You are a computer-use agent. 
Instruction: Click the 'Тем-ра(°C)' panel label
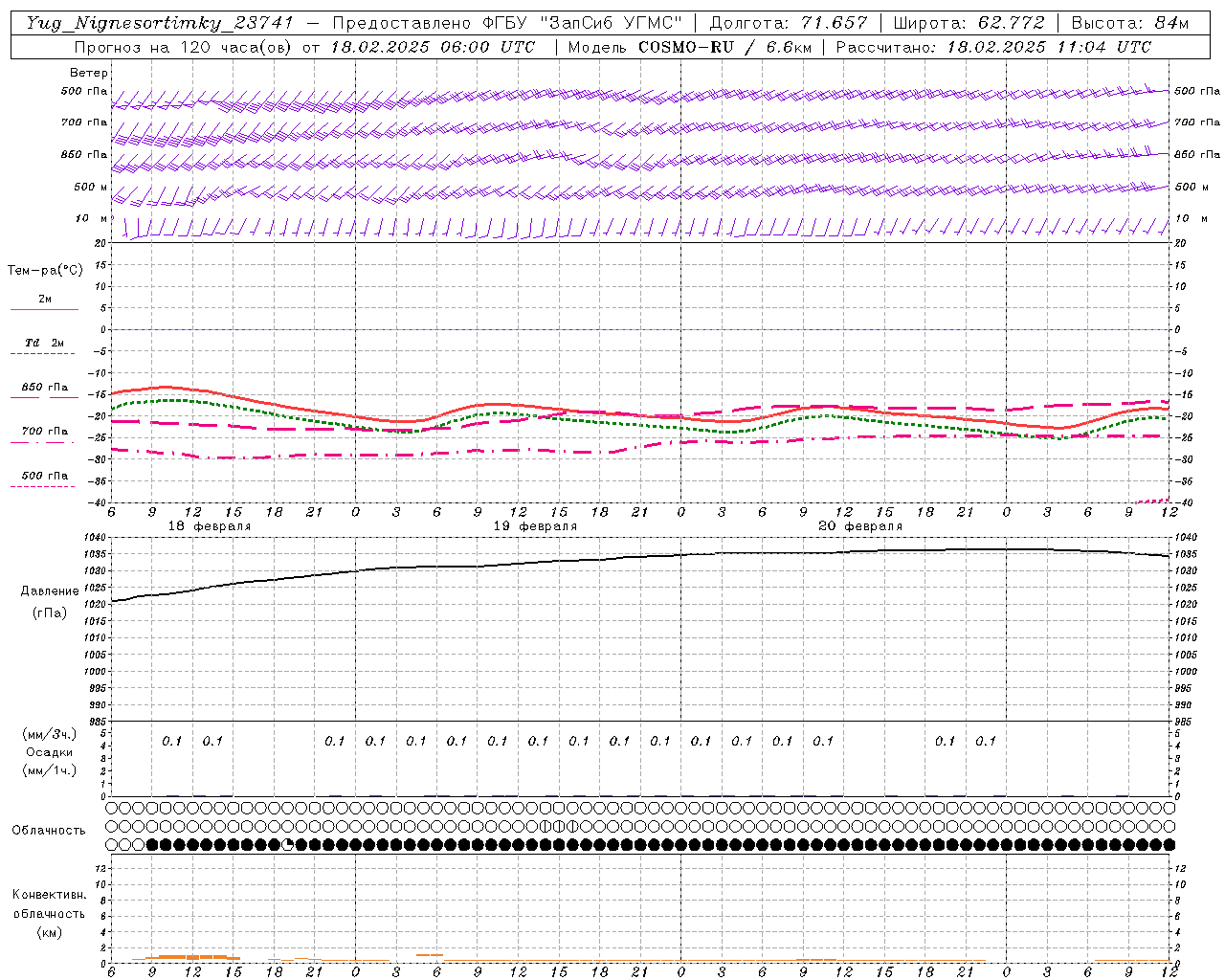point(45,271)
